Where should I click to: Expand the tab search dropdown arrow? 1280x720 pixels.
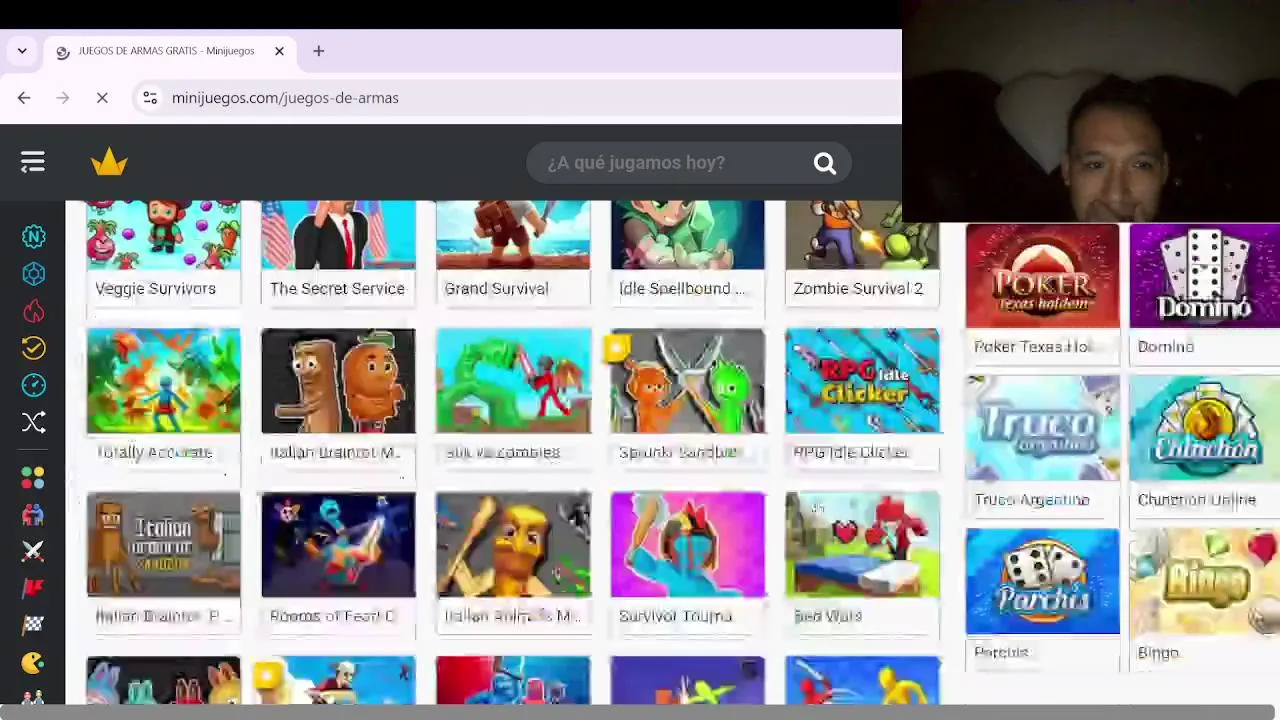click(x=22, y=51)
